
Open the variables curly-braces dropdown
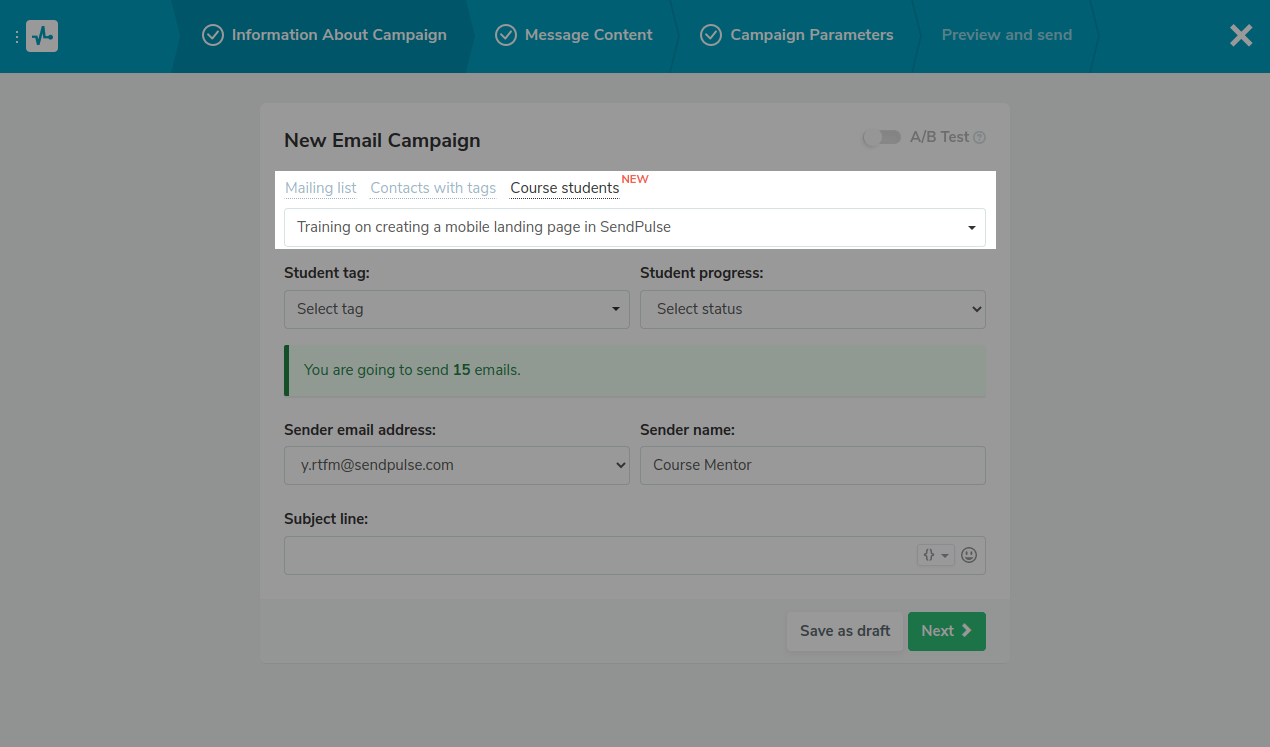click(935, 555)
